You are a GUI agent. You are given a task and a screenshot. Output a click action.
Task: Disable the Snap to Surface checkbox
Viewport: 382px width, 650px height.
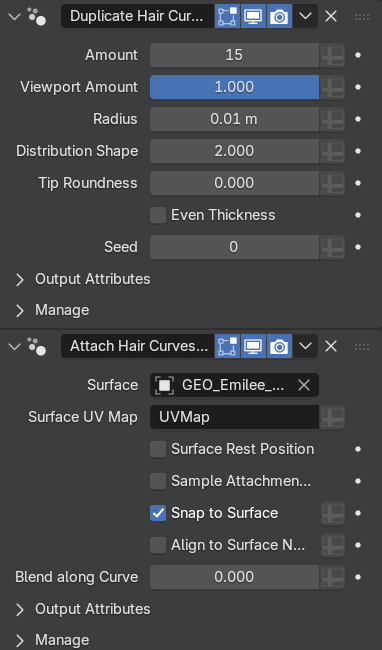point(158,513)
